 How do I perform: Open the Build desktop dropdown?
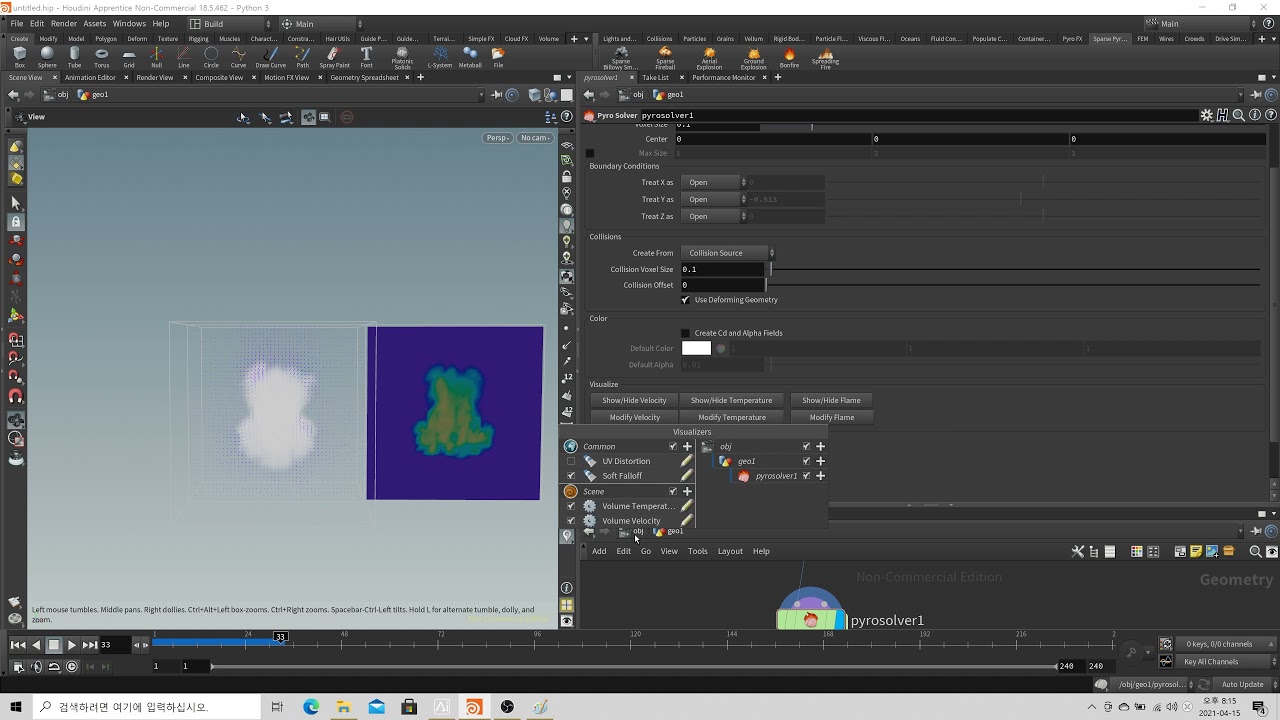pos(229,24)
